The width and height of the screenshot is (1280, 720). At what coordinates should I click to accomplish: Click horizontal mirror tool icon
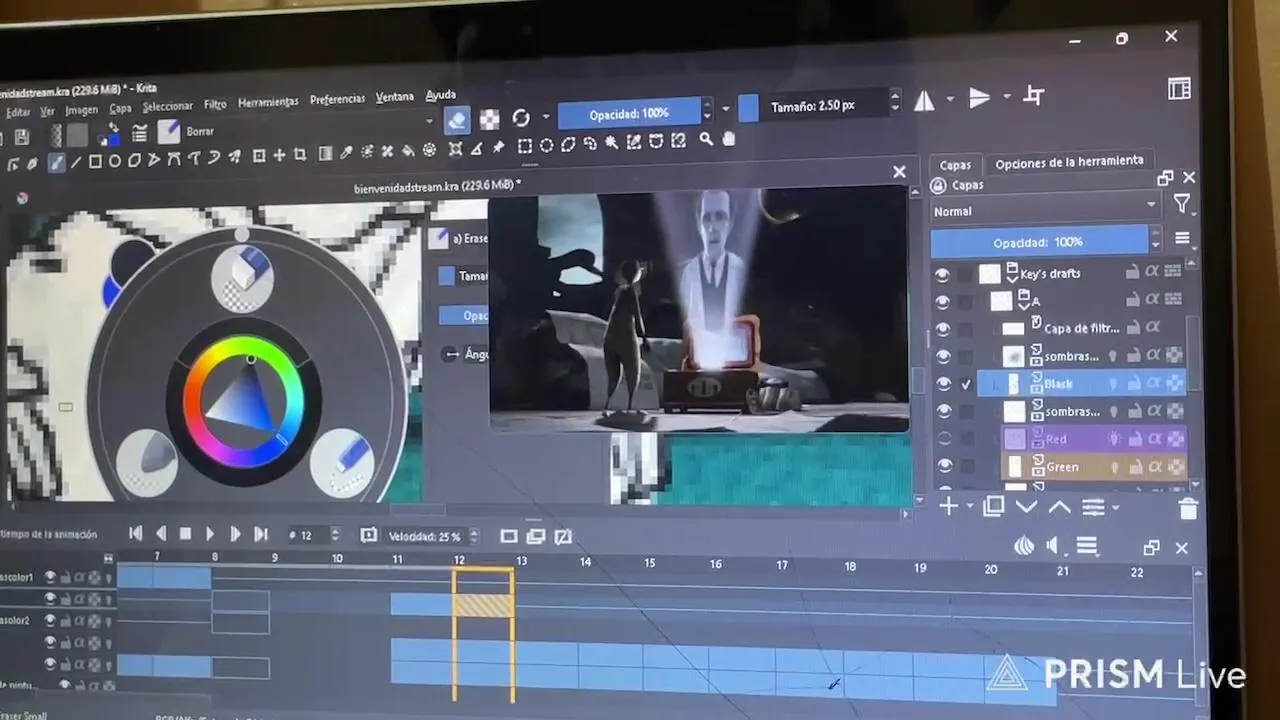(x=924, y=100)
